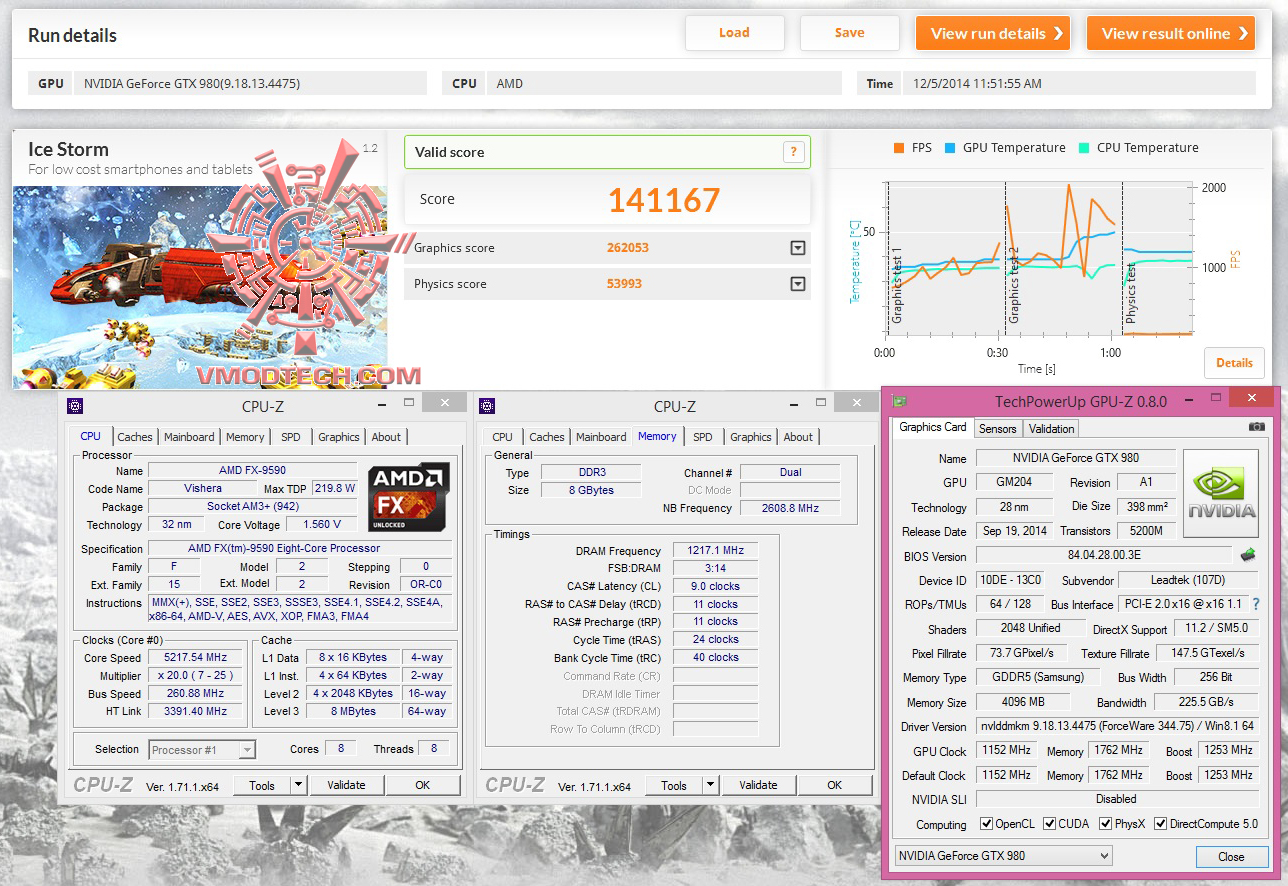Open View run details

(993, 33)
